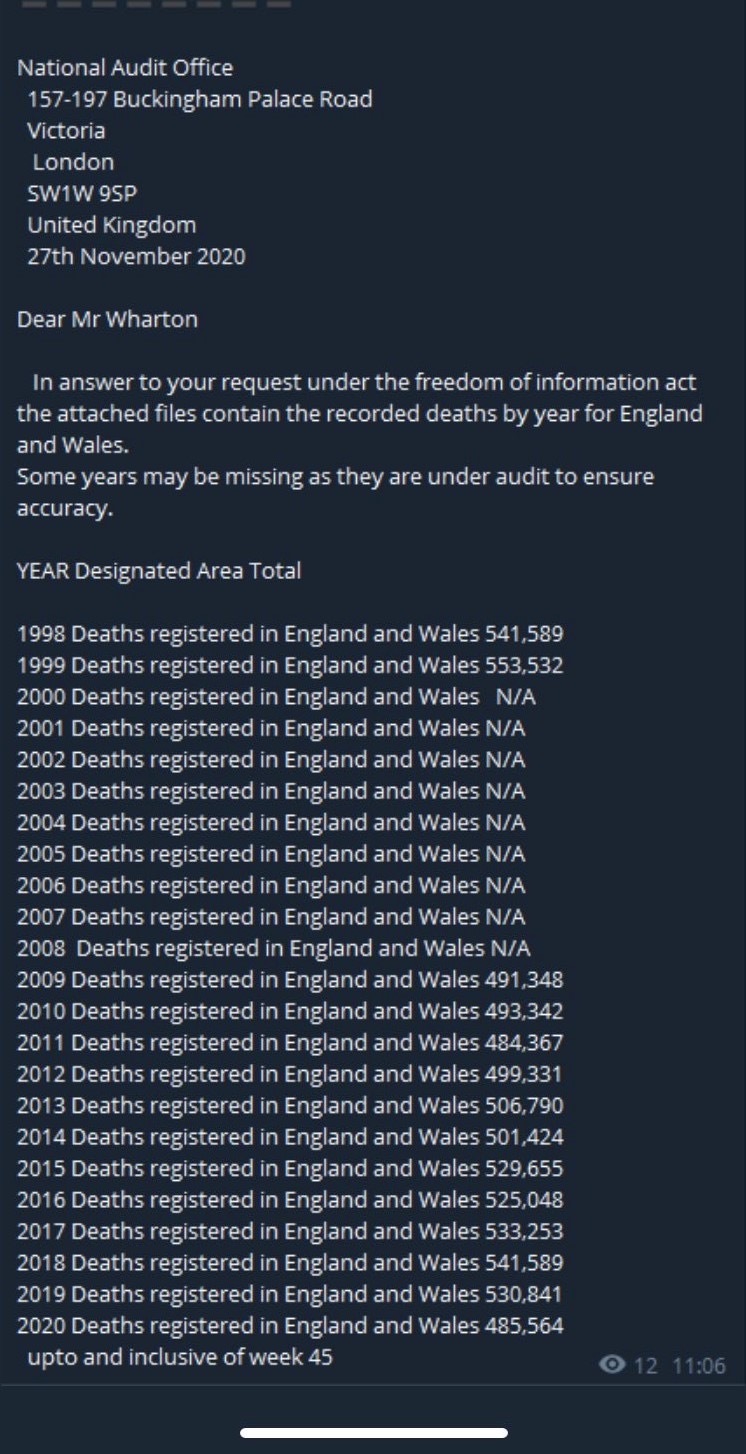Click the 1998 deaths total row
Image resolution: width=746 pixels, height=1454 pixels.
click(290, 633)
